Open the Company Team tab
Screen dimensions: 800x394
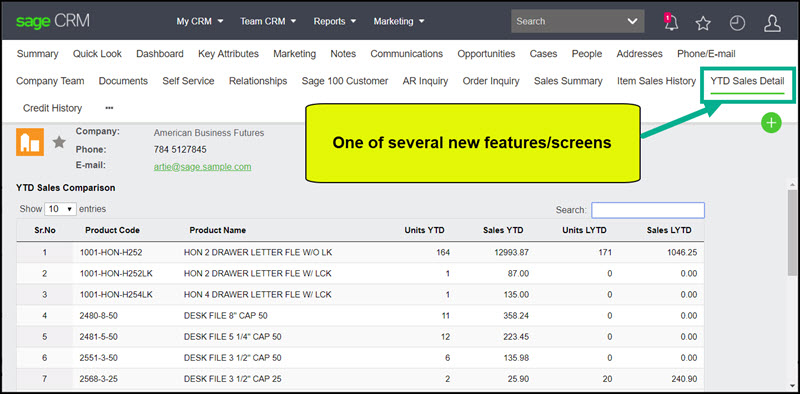pos(50,81)
